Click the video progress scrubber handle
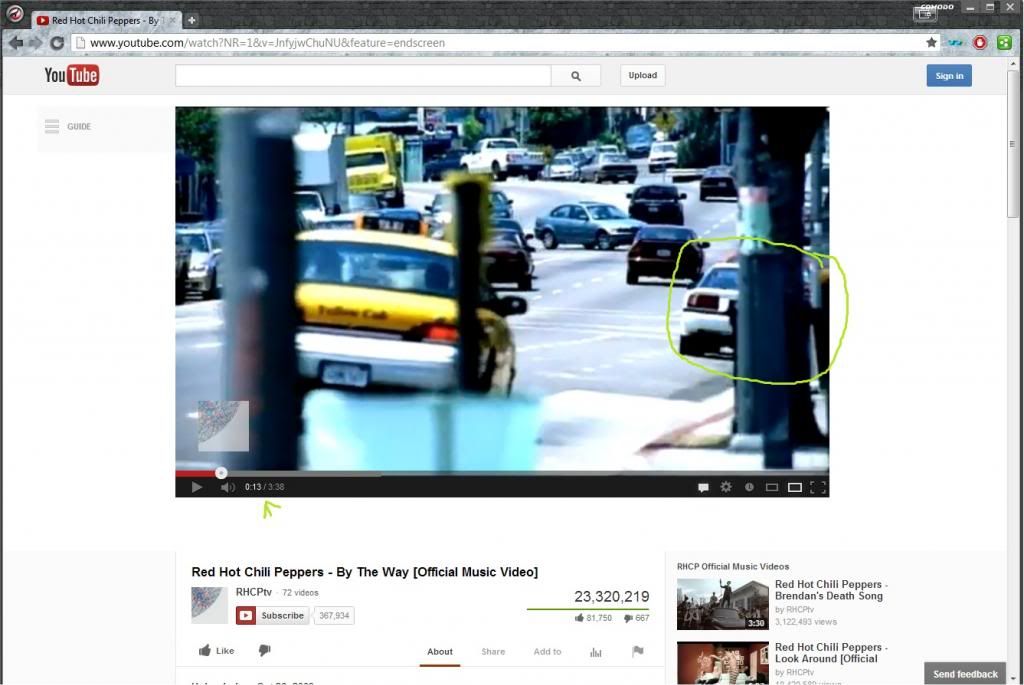 tap(221, 473)
